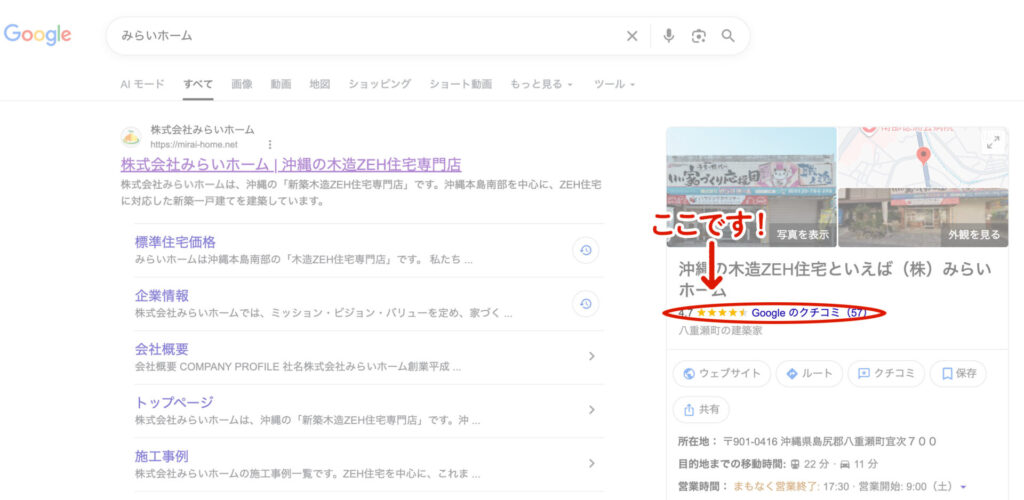Click the ウェブサイト button
Image resolution: width=1024 pixels, height=500 pixels.
pyautogui.click(x=722, y=373)
